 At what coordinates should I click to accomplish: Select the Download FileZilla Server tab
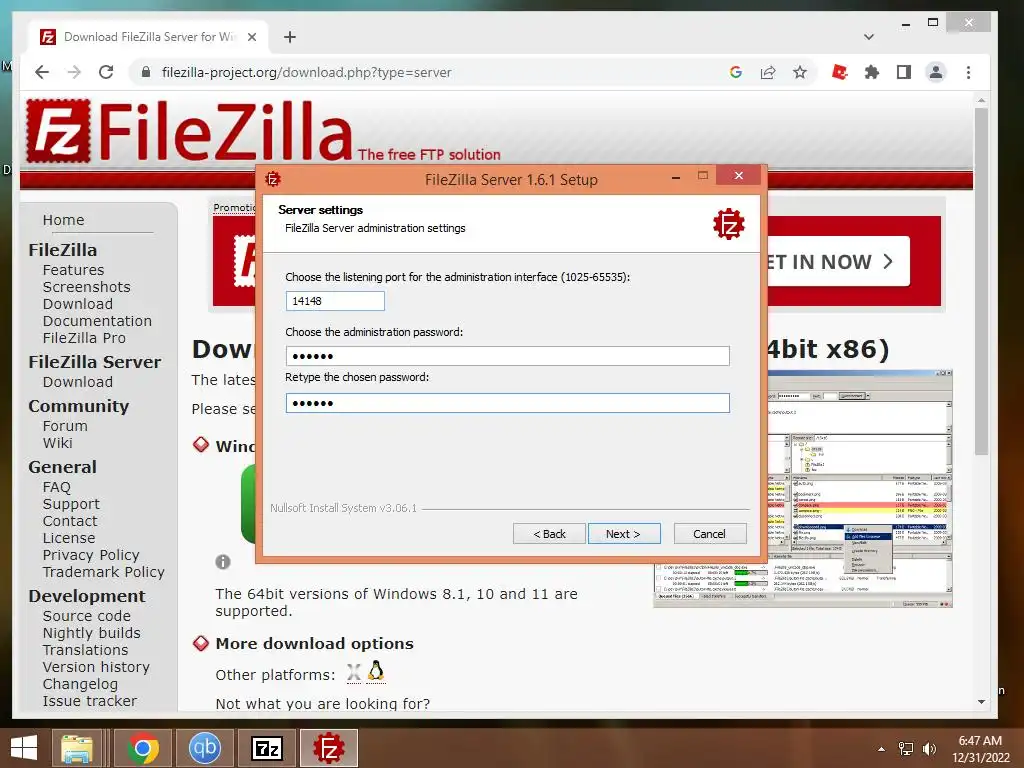(148, 37)
